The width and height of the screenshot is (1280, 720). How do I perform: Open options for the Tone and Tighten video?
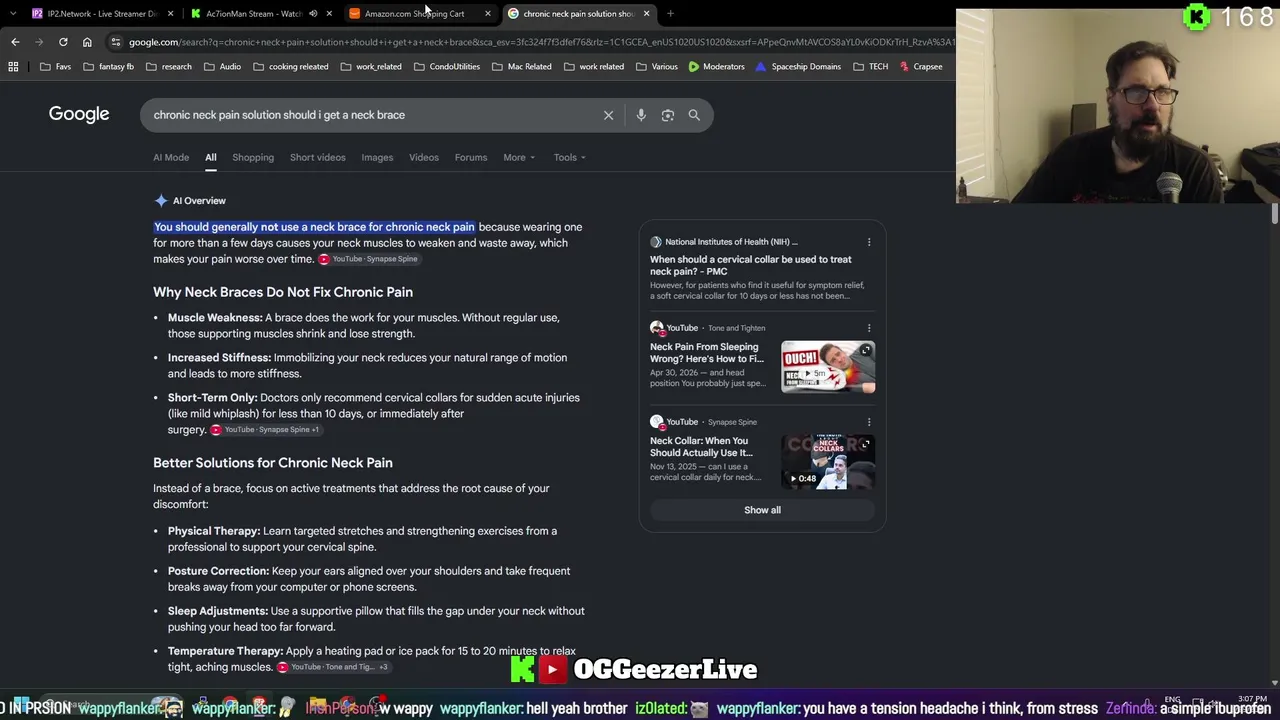click(869, 328)
